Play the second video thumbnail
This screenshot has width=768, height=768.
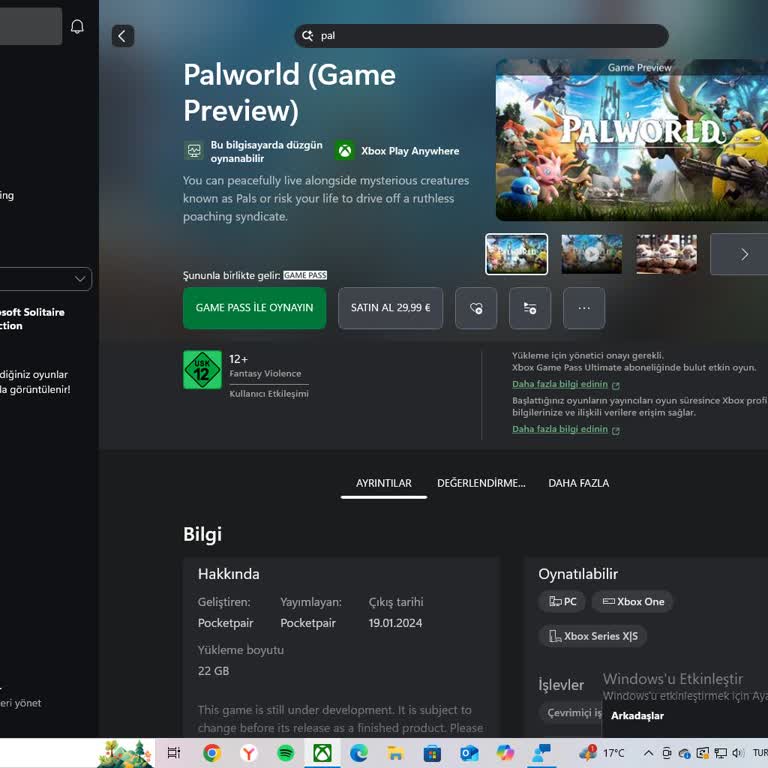[592, 254]
